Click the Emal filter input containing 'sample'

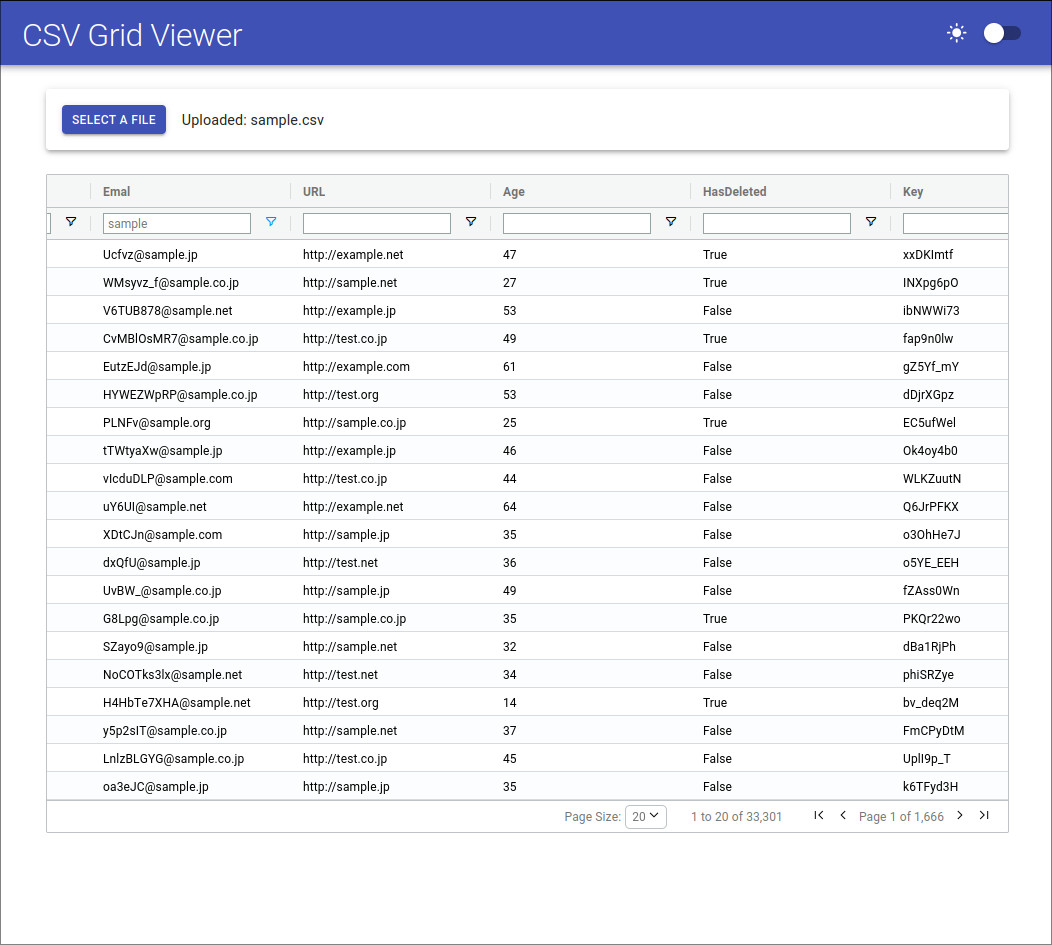[x=177, y=223]
